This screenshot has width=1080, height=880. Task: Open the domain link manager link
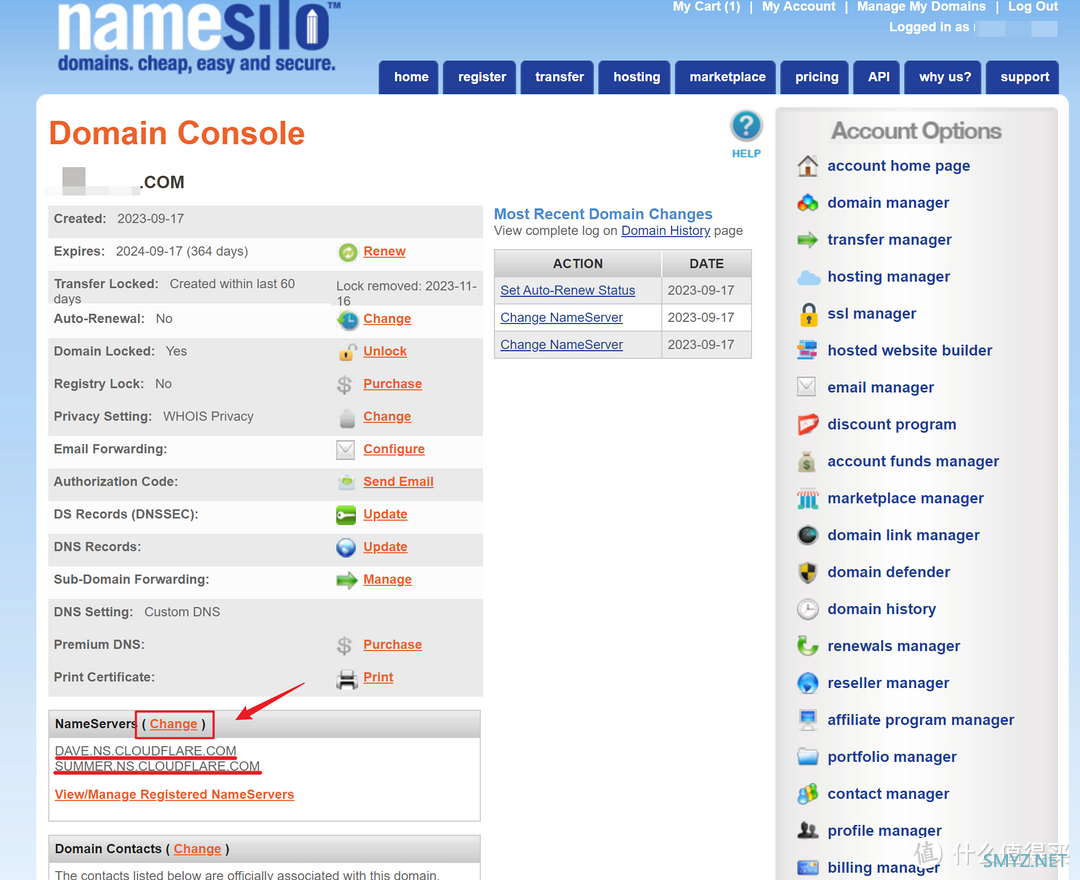point(903,535)
